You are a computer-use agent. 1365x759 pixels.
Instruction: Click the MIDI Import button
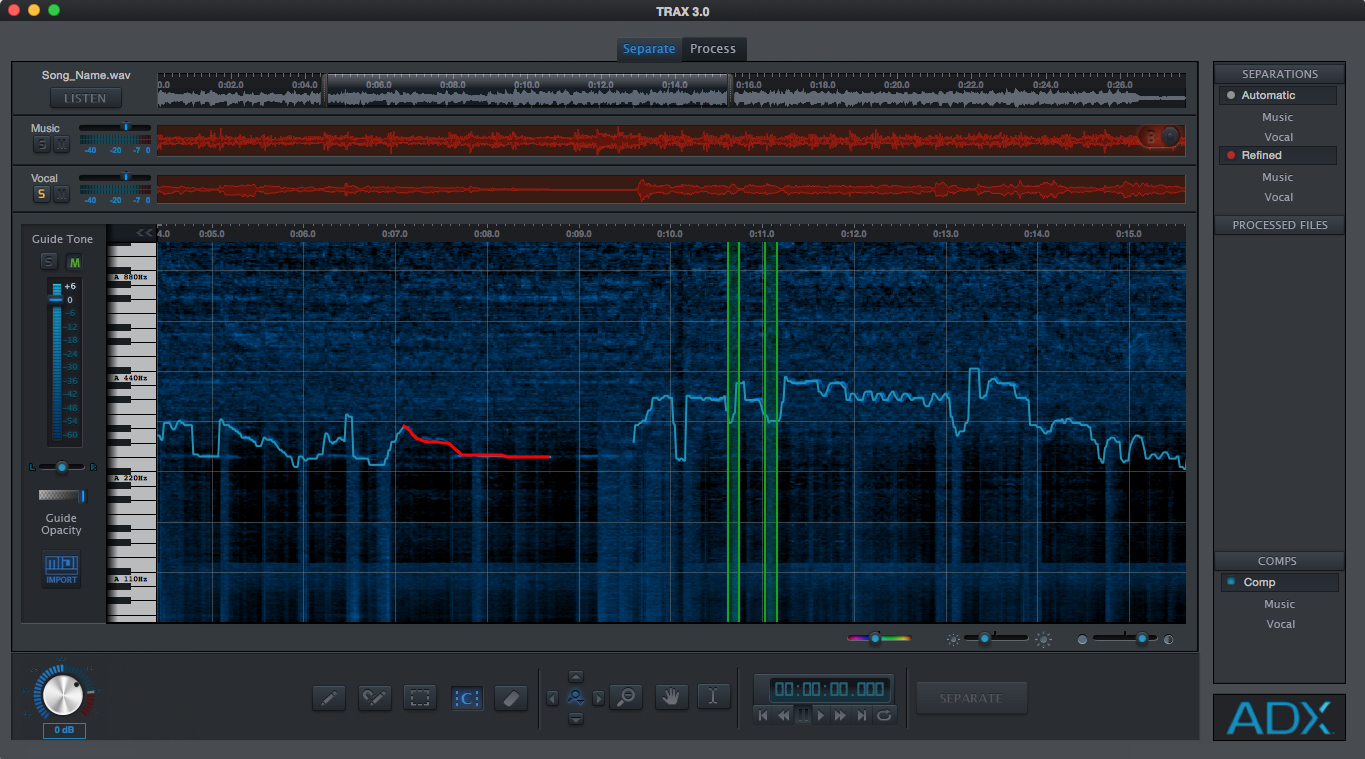(x=61, y=569)
